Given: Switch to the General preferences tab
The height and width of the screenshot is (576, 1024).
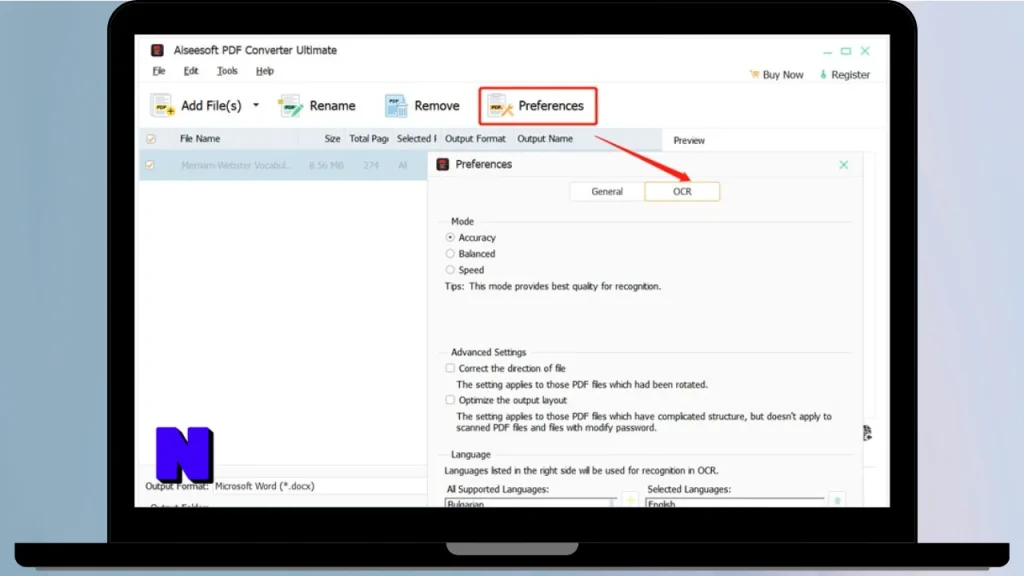Looking at the screenshot, I should pos(607,191).
